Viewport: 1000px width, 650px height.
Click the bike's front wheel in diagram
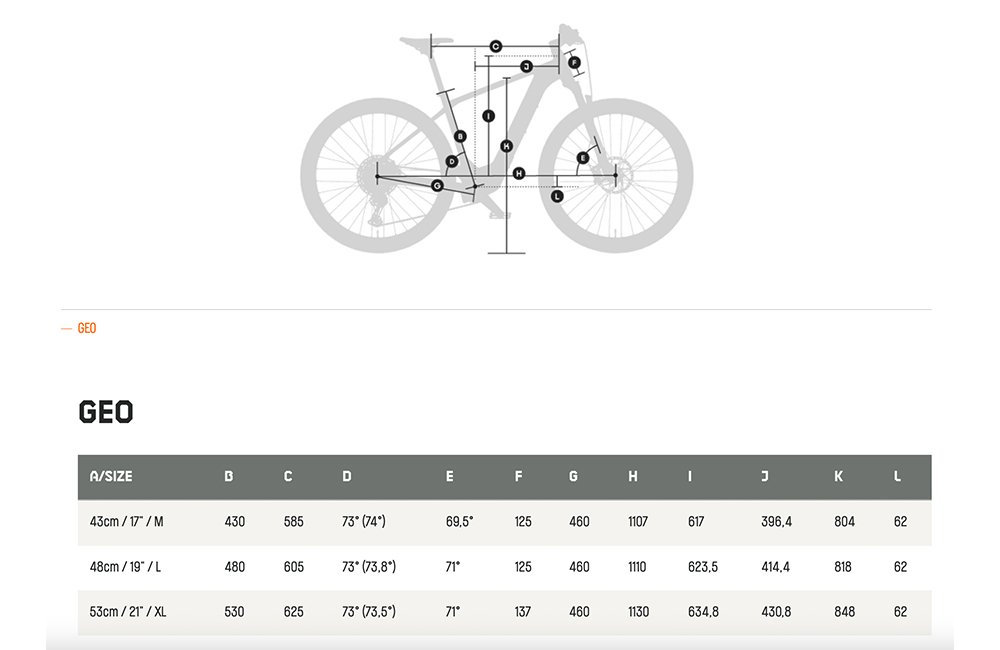coord(615,175)
